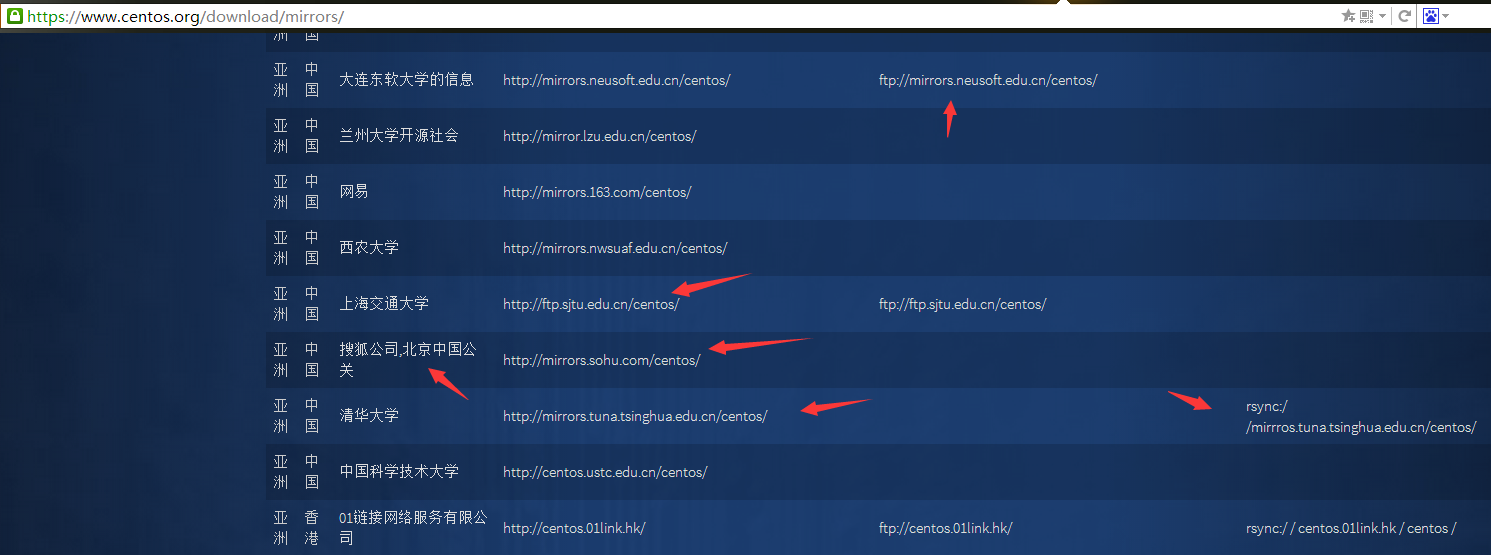Click the green secure padlock icon
Image resolution: width=1491 pixels, height=555 pixels.
coord(15,16)
